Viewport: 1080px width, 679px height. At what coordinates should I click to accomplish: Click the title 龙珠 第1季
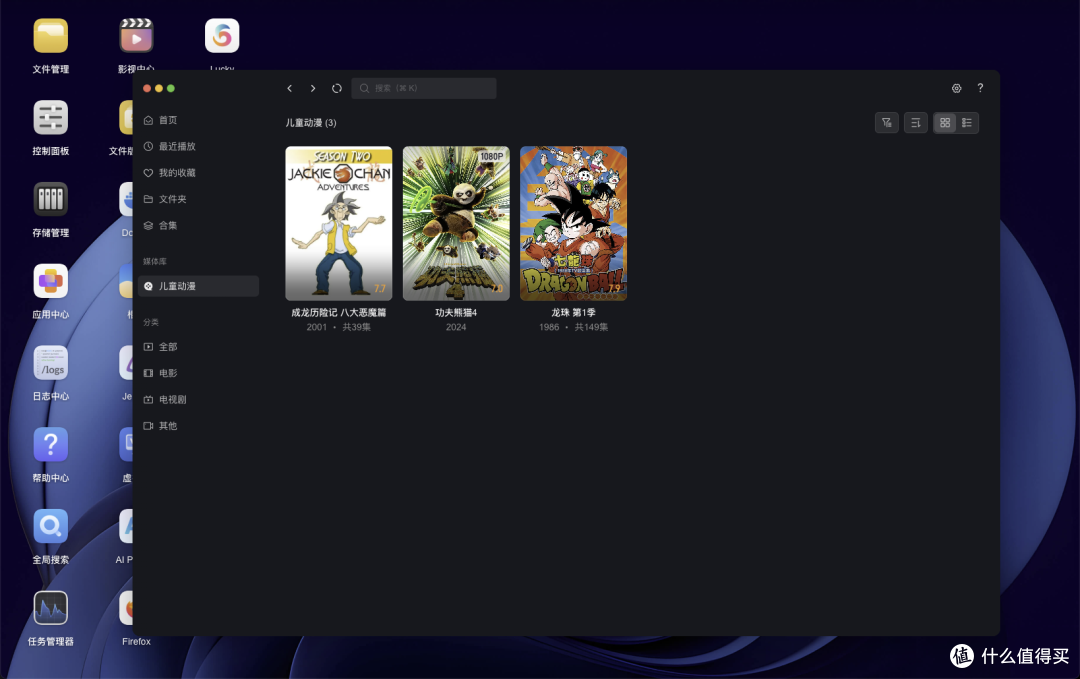pos(573,313)
